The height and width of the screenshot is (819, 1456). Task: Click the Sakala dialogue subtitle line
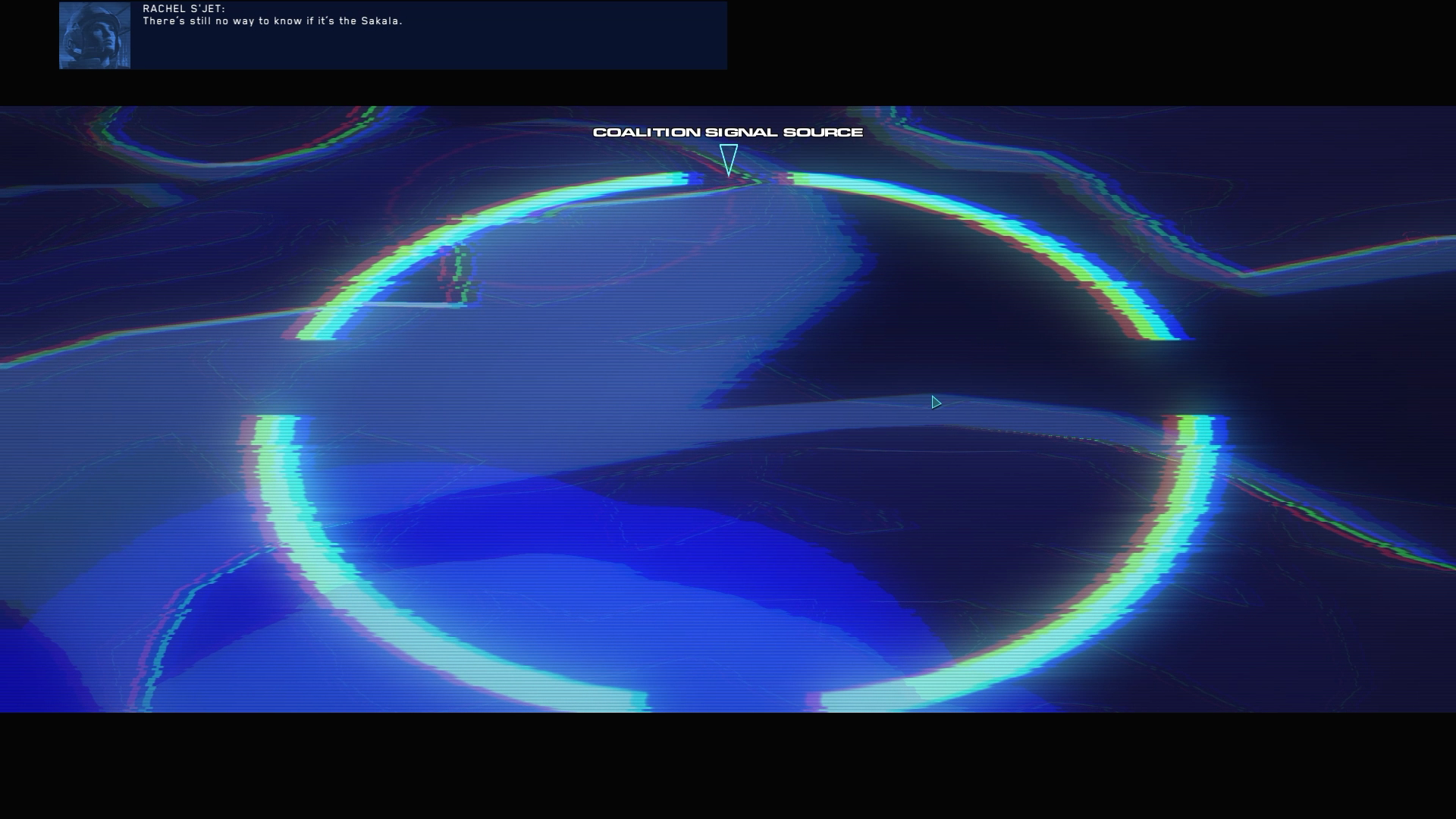tap(272, 21)
